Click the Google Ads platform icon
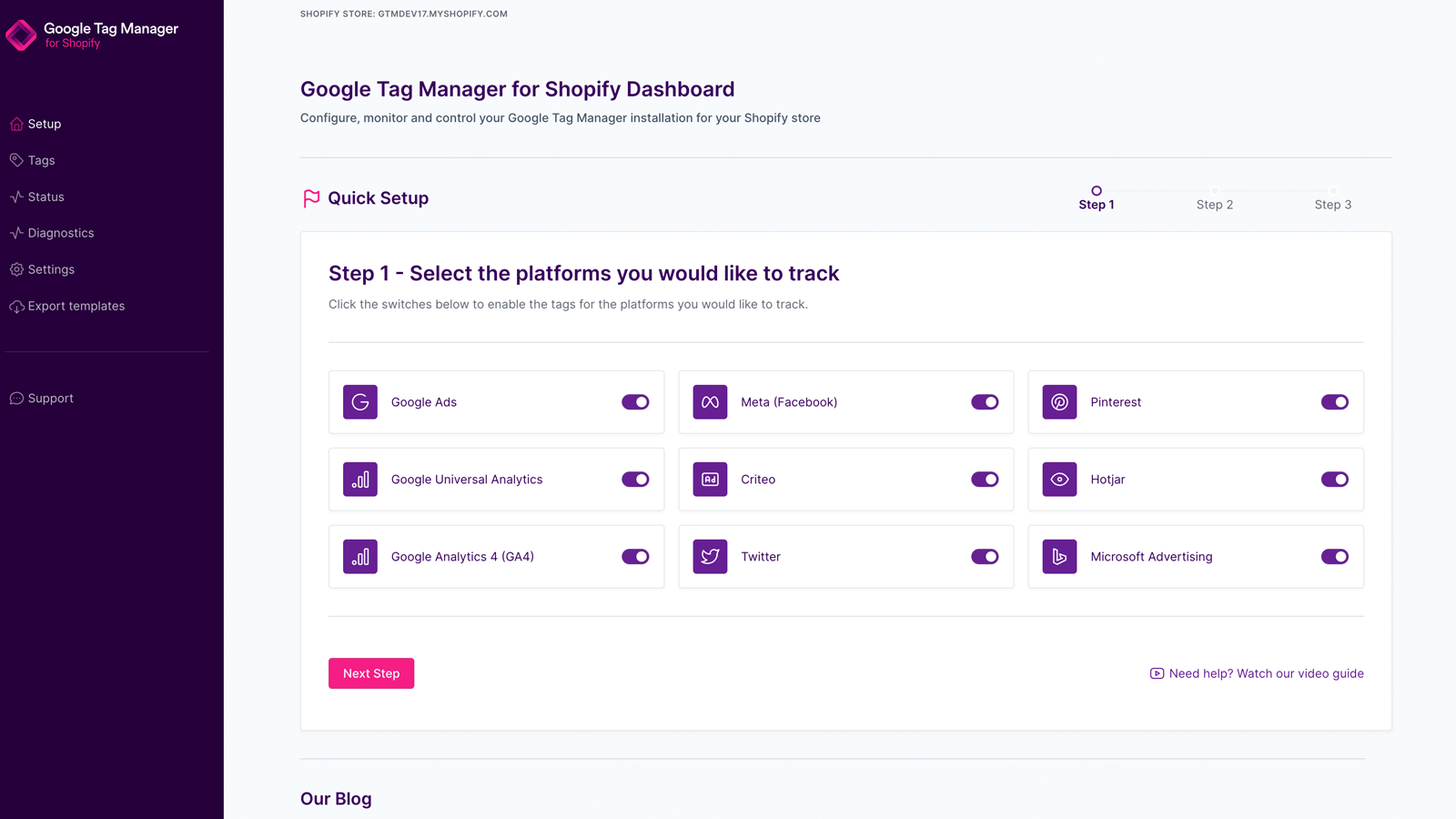 pyautogui.click(x=360, y=402)
